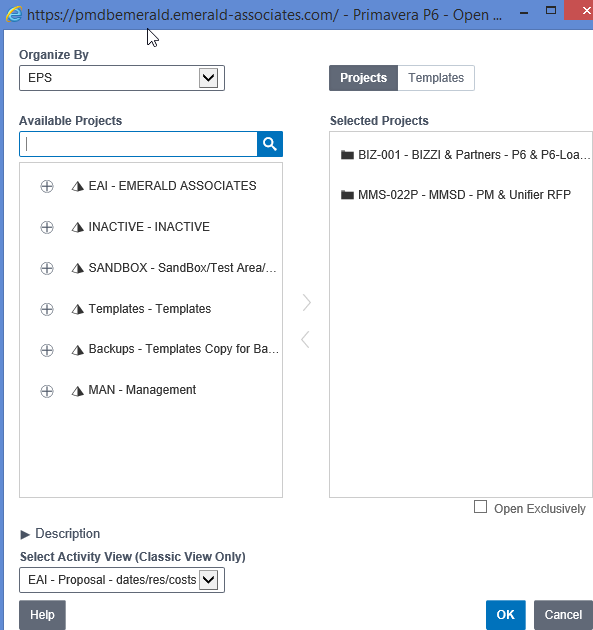Click the EPS pyramid icon for Templates
The image size is (593, 630).
click(x=78, y=309)
